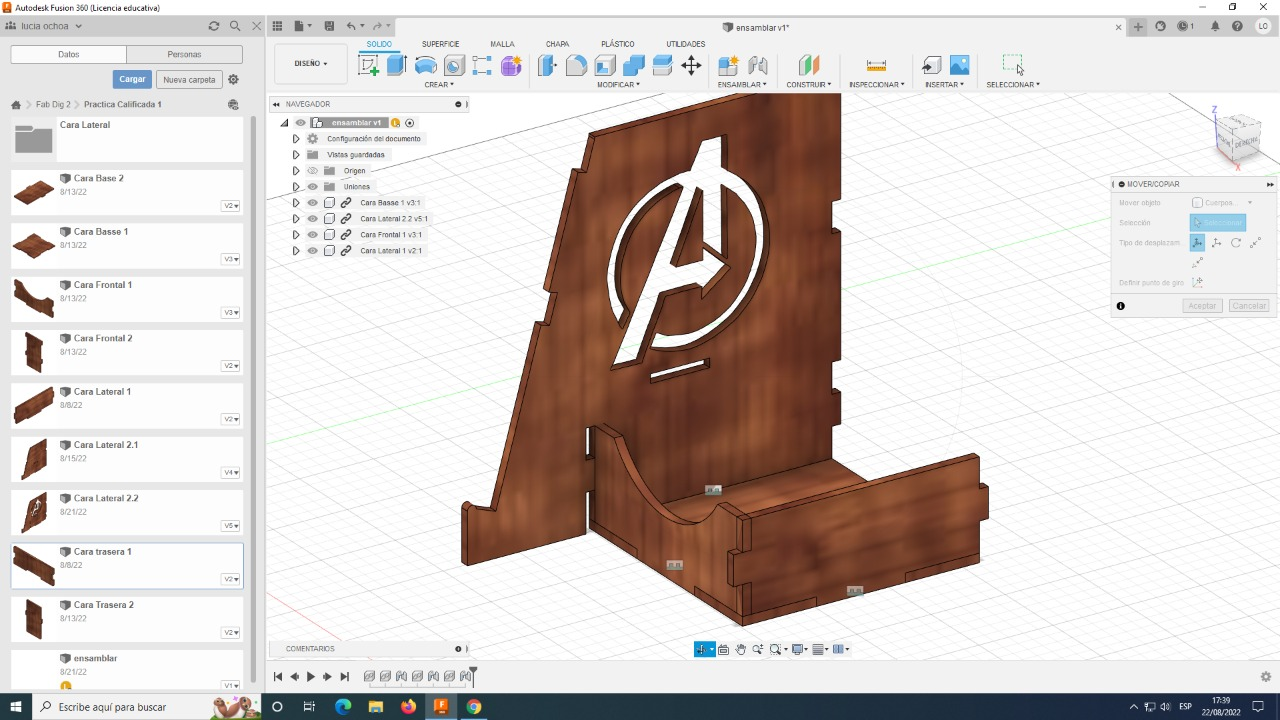Select the Insert Image/Canvas tool
The width and height of the screenshot is (1280, 720).
coord(960,66)
